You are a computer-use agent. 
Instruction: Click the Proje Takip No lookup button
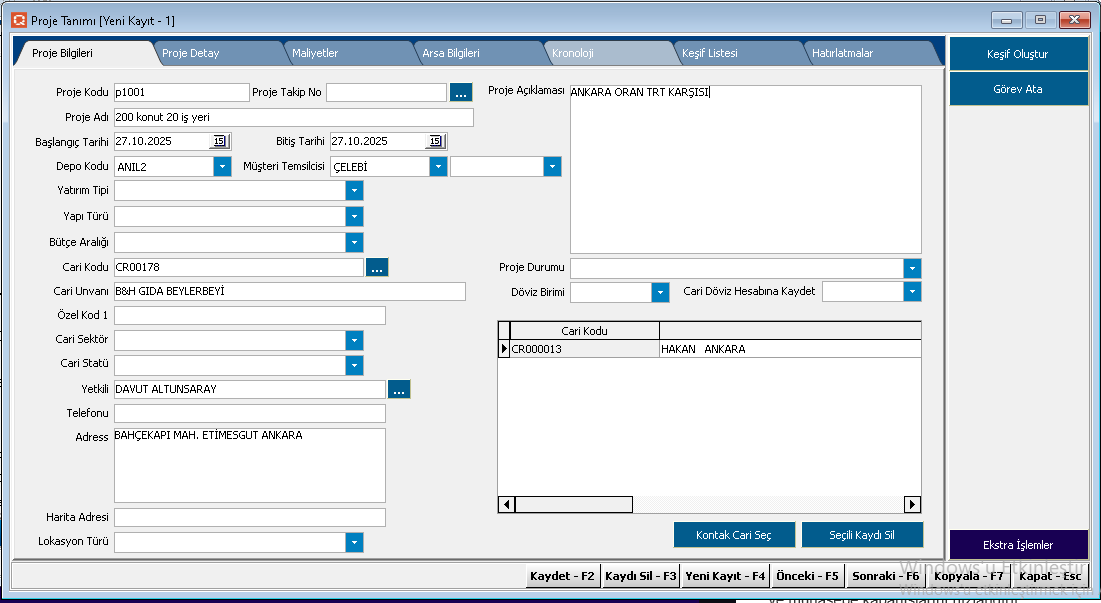coord(460,92)
